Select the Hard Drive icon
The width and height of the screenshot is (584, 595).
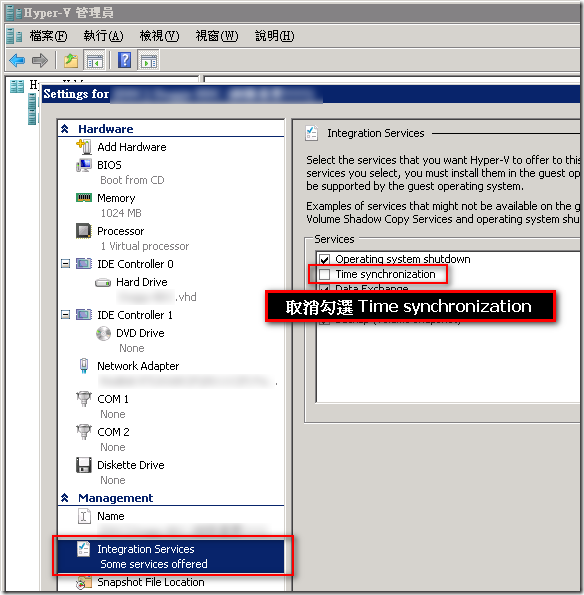(x=103, y=282)
